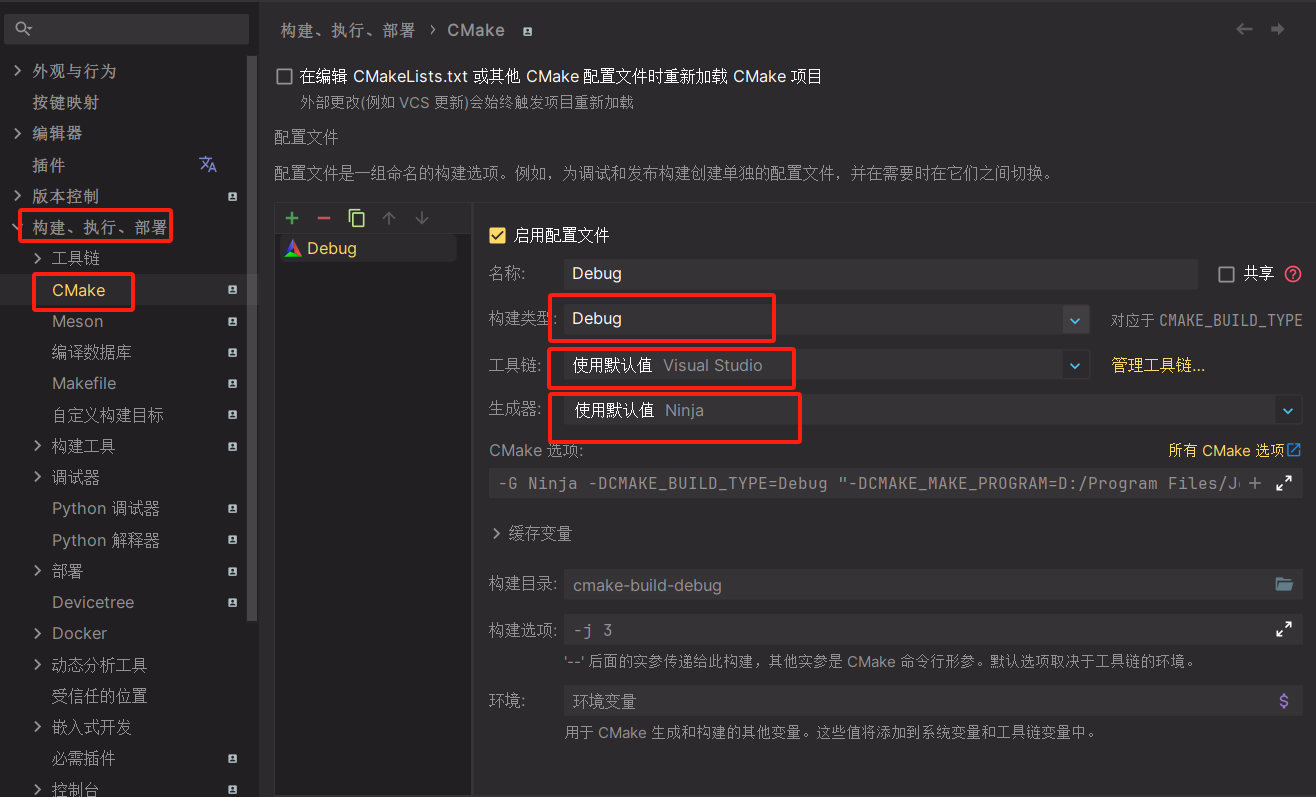The height and width of the screenshot is (797, 1316).
Task: Click project-level badge on Makefile row
Action: 232,384
